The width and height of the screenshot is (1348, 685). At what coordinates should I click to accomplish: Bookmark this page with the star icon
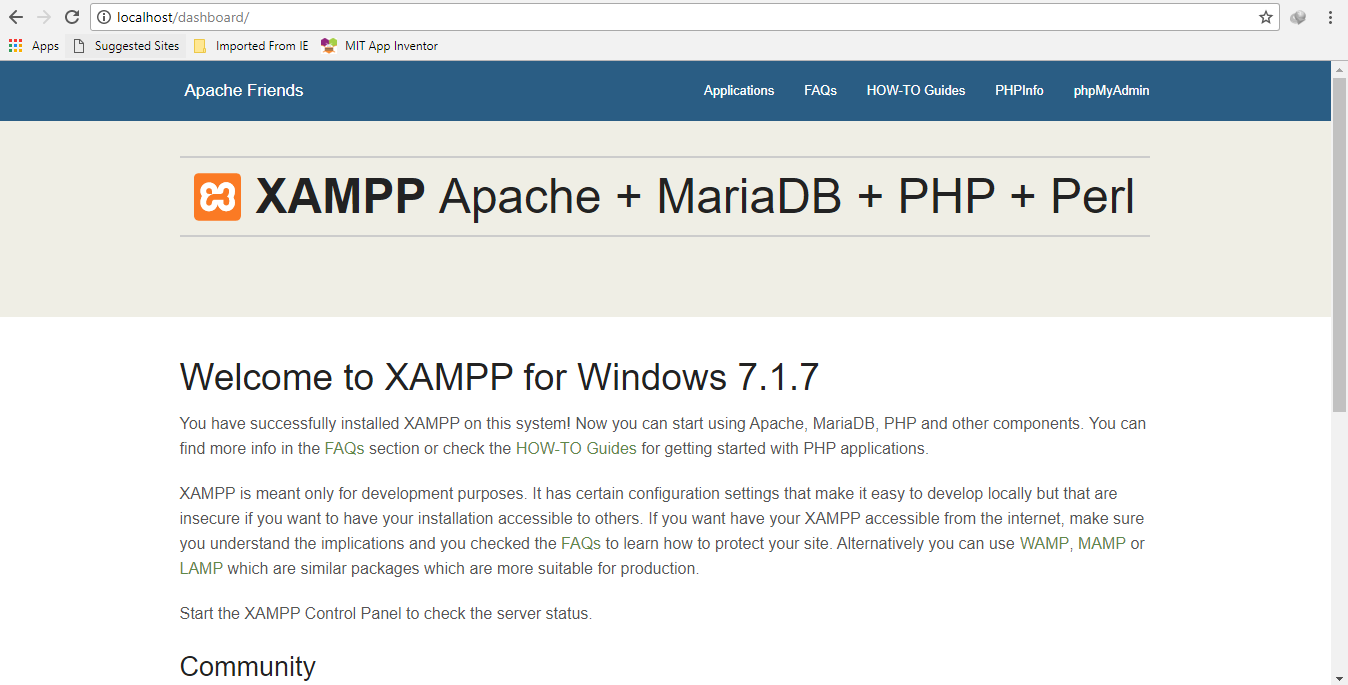pos(1266,17)
